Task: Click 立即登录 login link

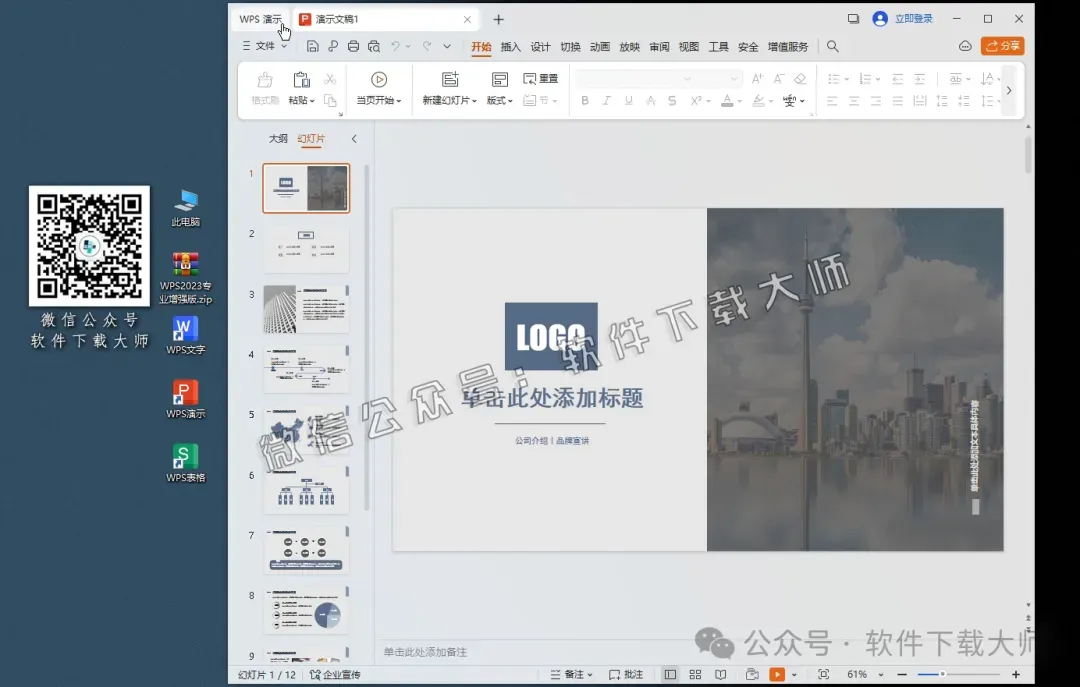Action: [914, 19]
